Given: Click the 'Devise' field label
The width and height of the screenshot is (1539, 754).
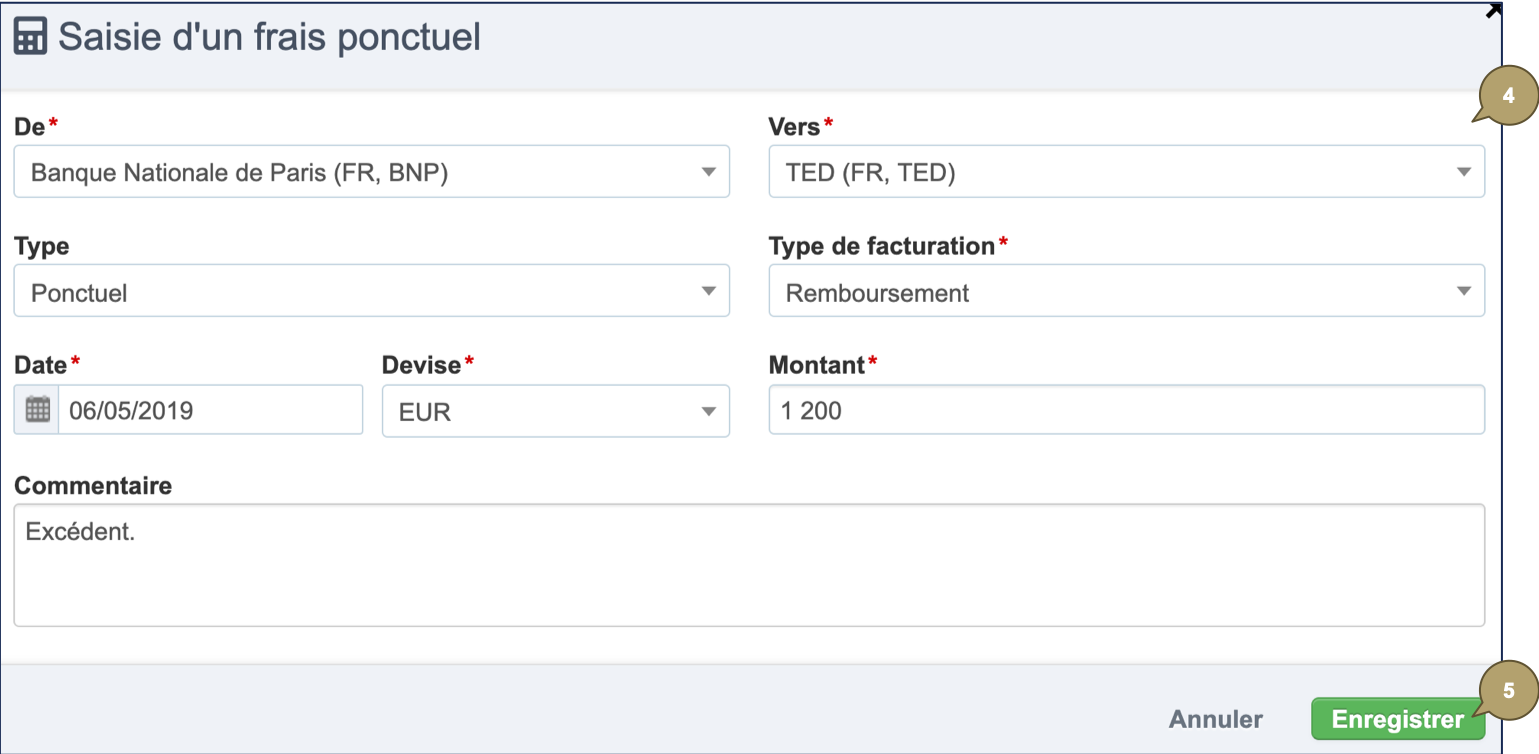Looking at the screenshot, I should tap(421, 365).
